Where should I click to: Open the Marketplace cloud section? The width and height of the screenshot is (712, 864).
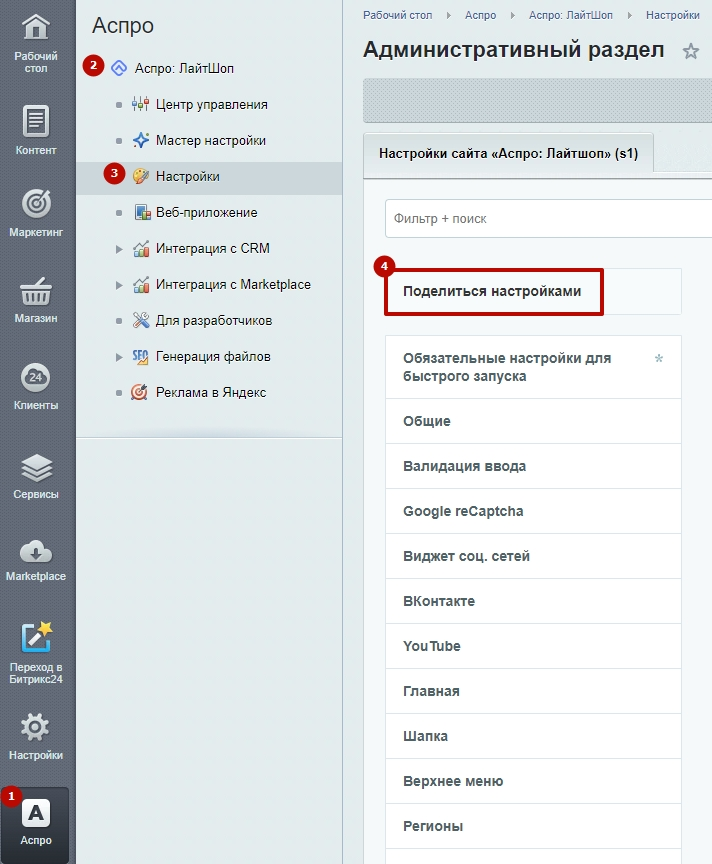[36, 561]
